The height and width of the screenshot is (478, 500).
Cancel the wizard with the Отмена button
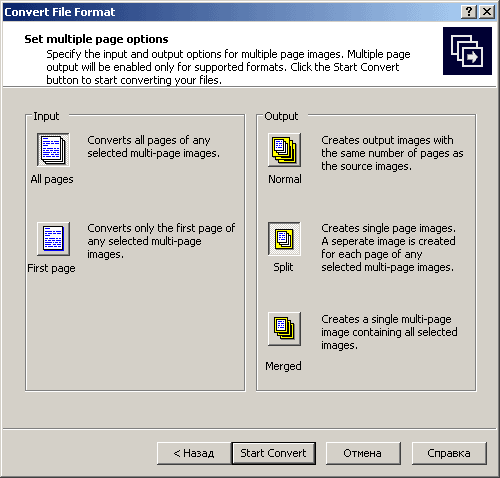(x=363, y=453)
